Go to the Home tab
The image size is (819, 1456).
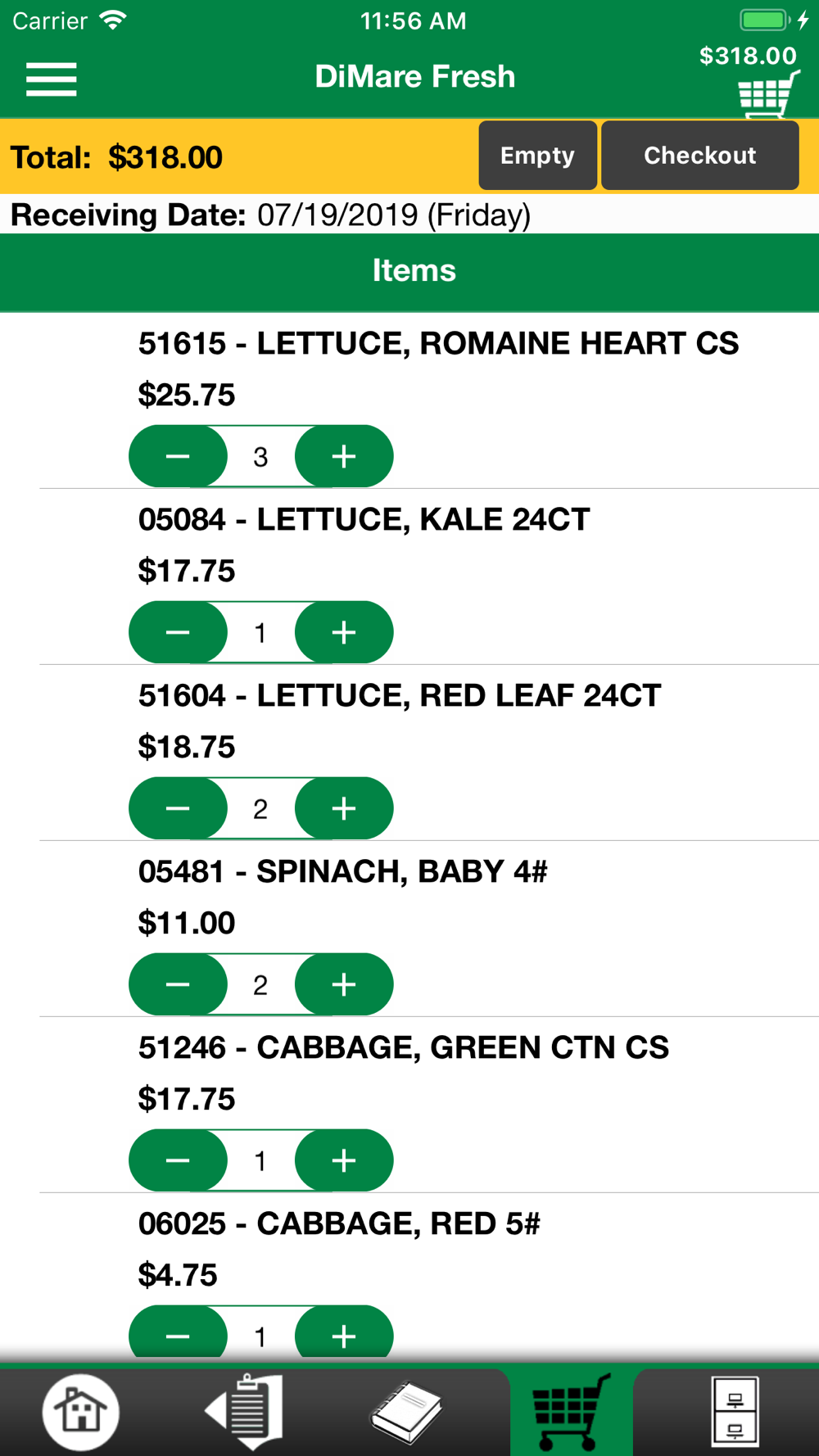80,1410
